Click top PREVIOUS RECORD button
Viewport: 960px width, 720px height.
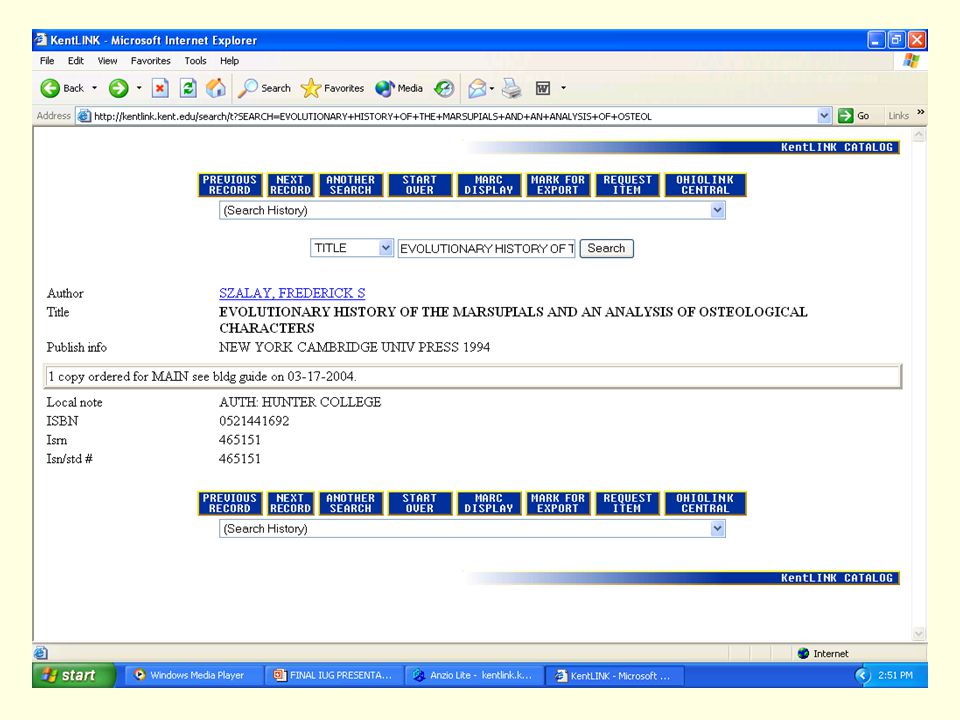tap(230, 185)
